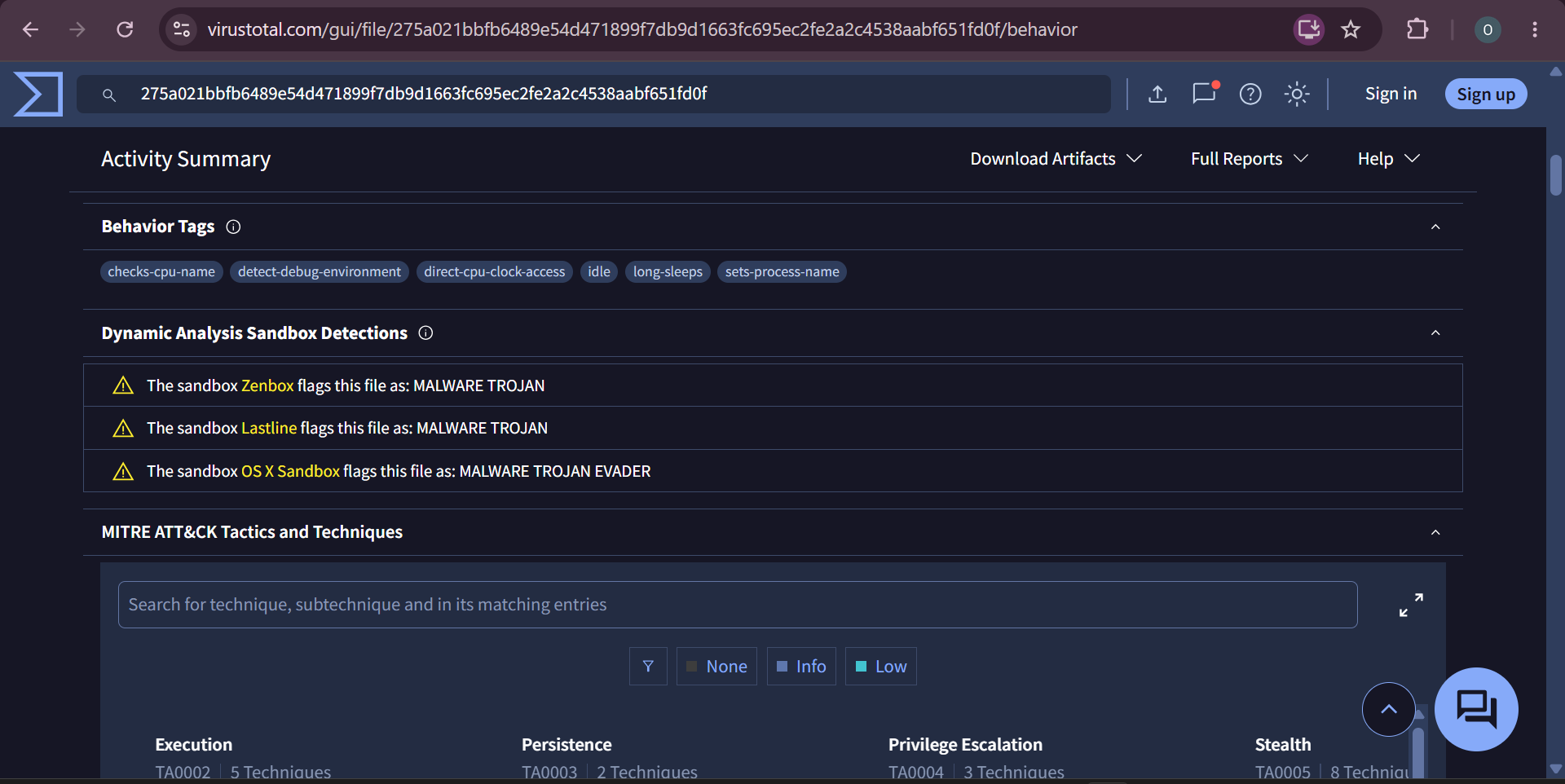
Task: Open Chrome three-dot menu
Action: pyautogui.click(x=1535, y=29)
